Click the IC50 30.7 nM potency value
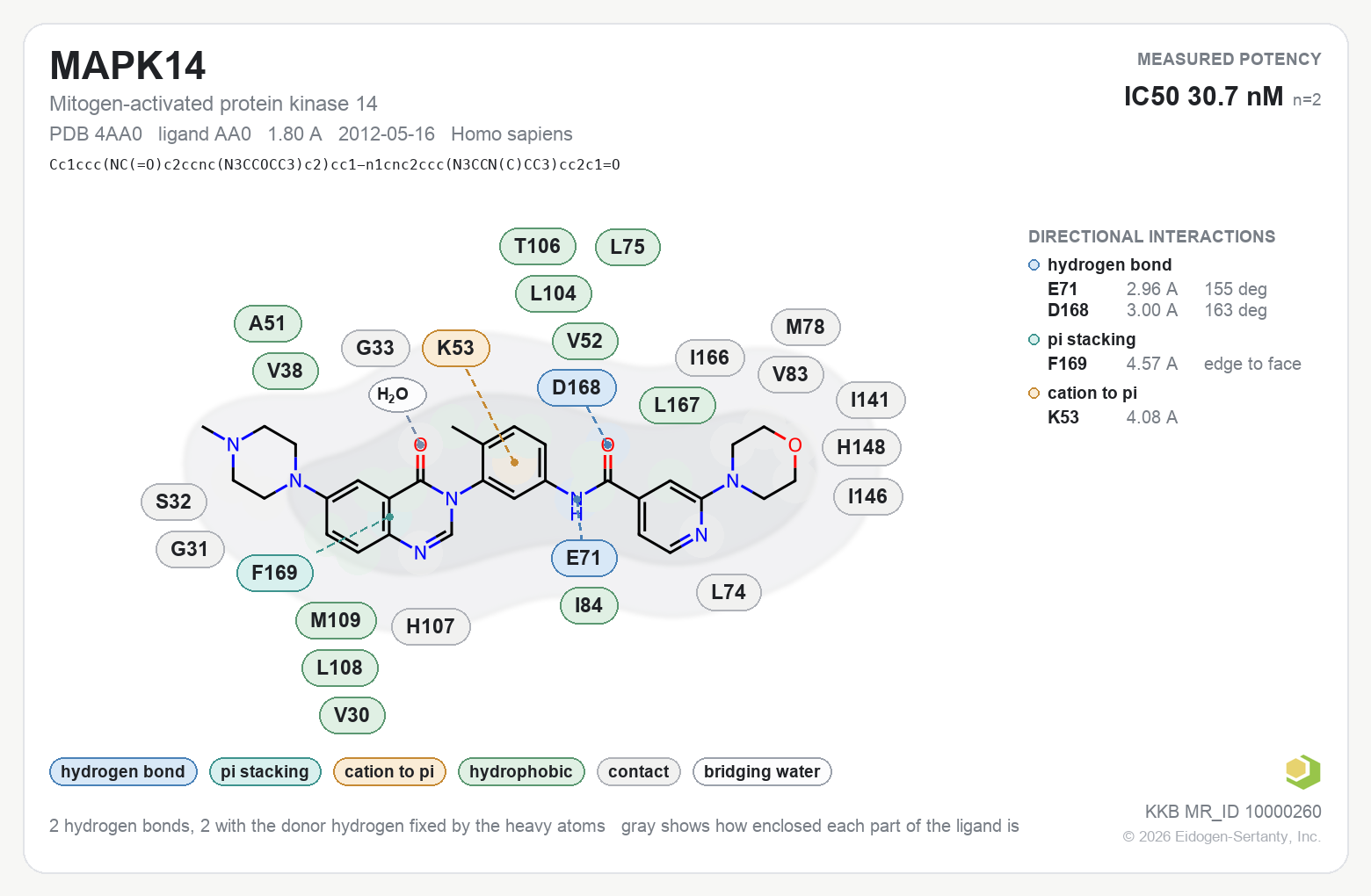Image resolution: width=1371 pixels, height=896 pixels. click(x=1203, y=96)
